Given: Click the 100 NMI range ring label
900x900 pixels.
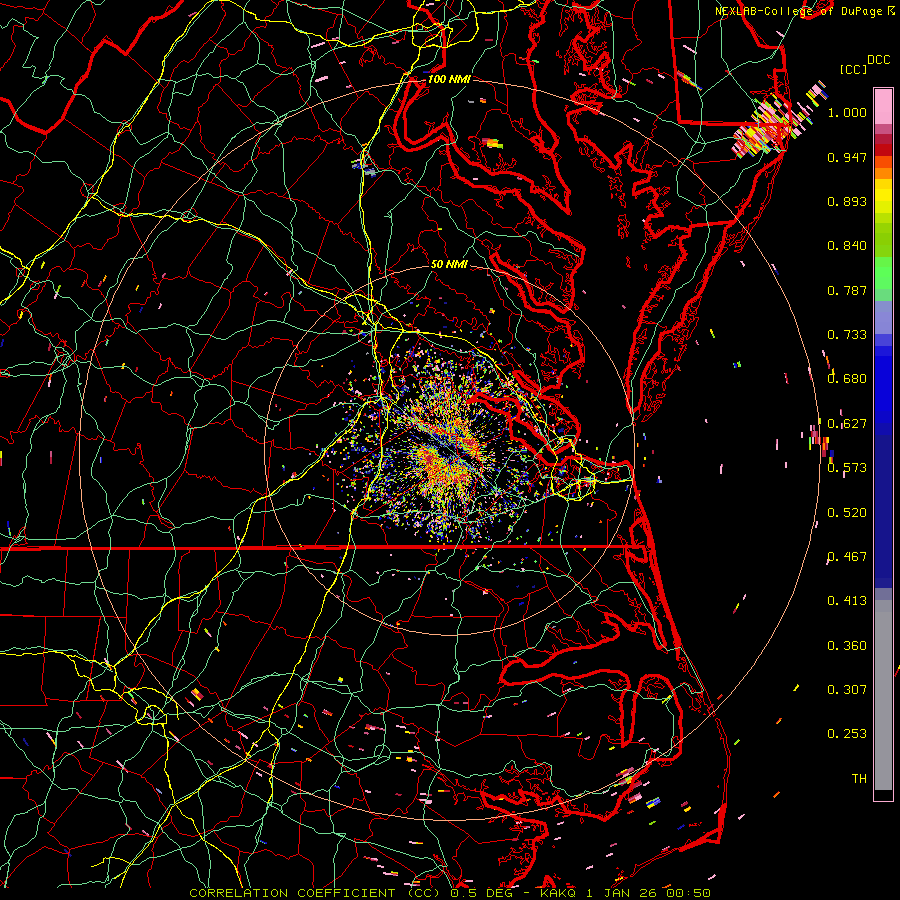Looking at the screenshot, I should [449, 79].
